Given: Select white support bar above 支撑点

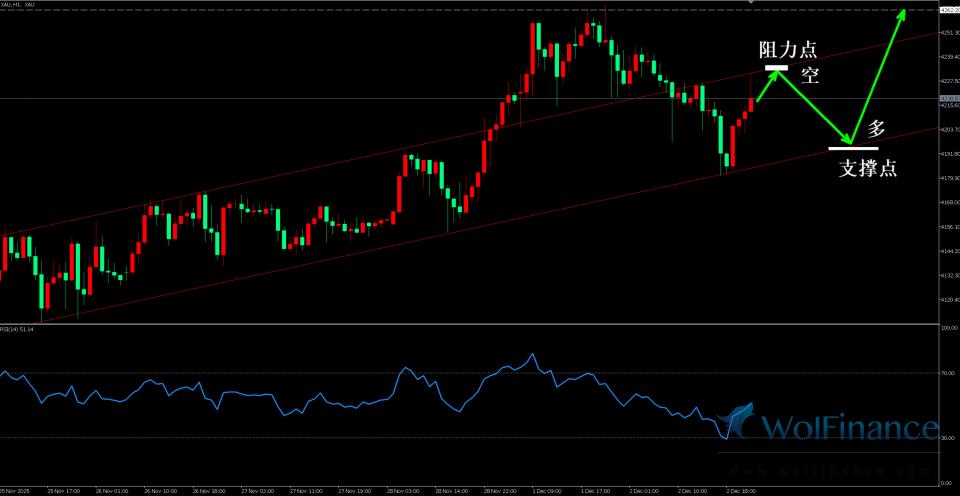Looking at the screenshot, I should click(x=853, y=148).
